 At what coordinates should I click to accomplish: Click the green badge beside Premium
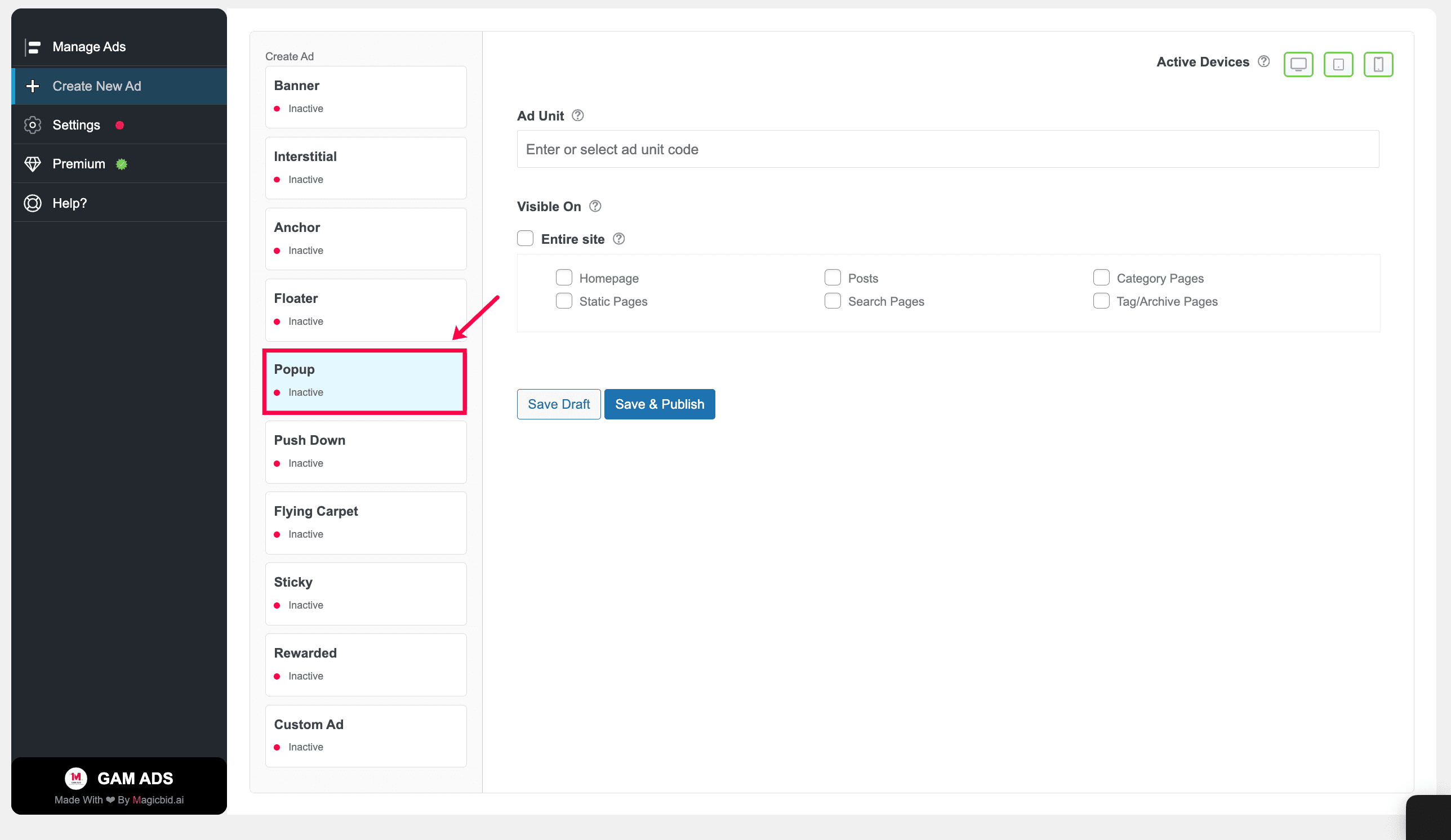click(122, 164)
